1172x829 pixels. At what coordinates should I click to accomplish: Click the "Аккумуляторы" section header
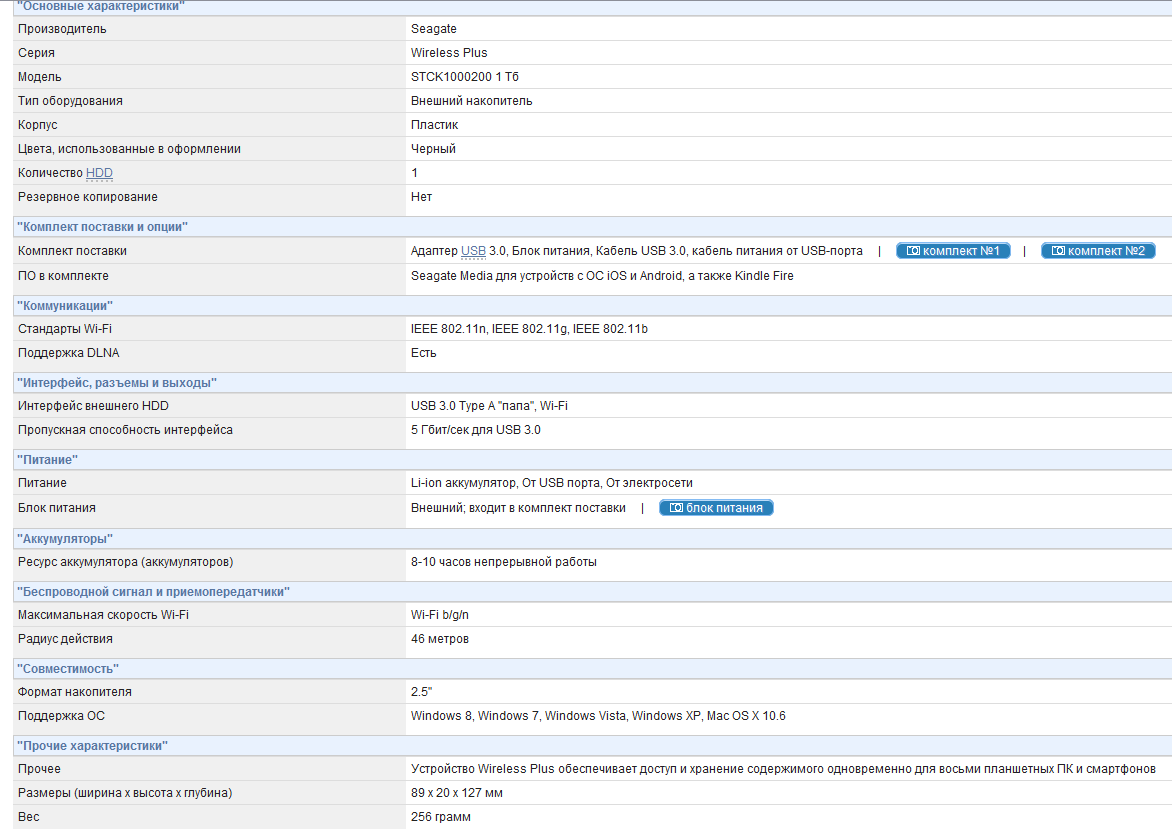coord(65,539)
